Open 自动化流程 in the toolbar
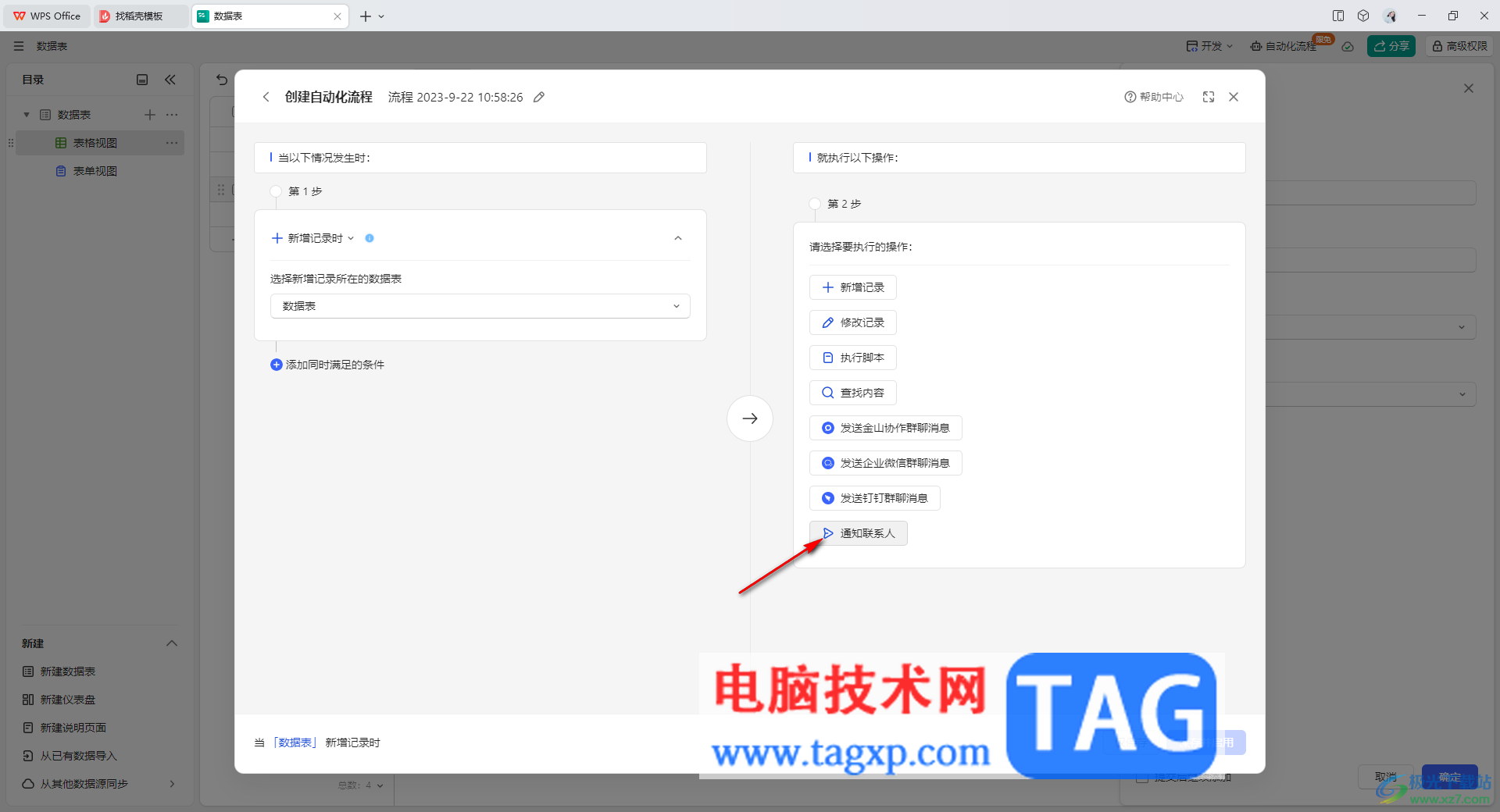The width and height of the screenshot is (1500, 812). point(1284,46)
